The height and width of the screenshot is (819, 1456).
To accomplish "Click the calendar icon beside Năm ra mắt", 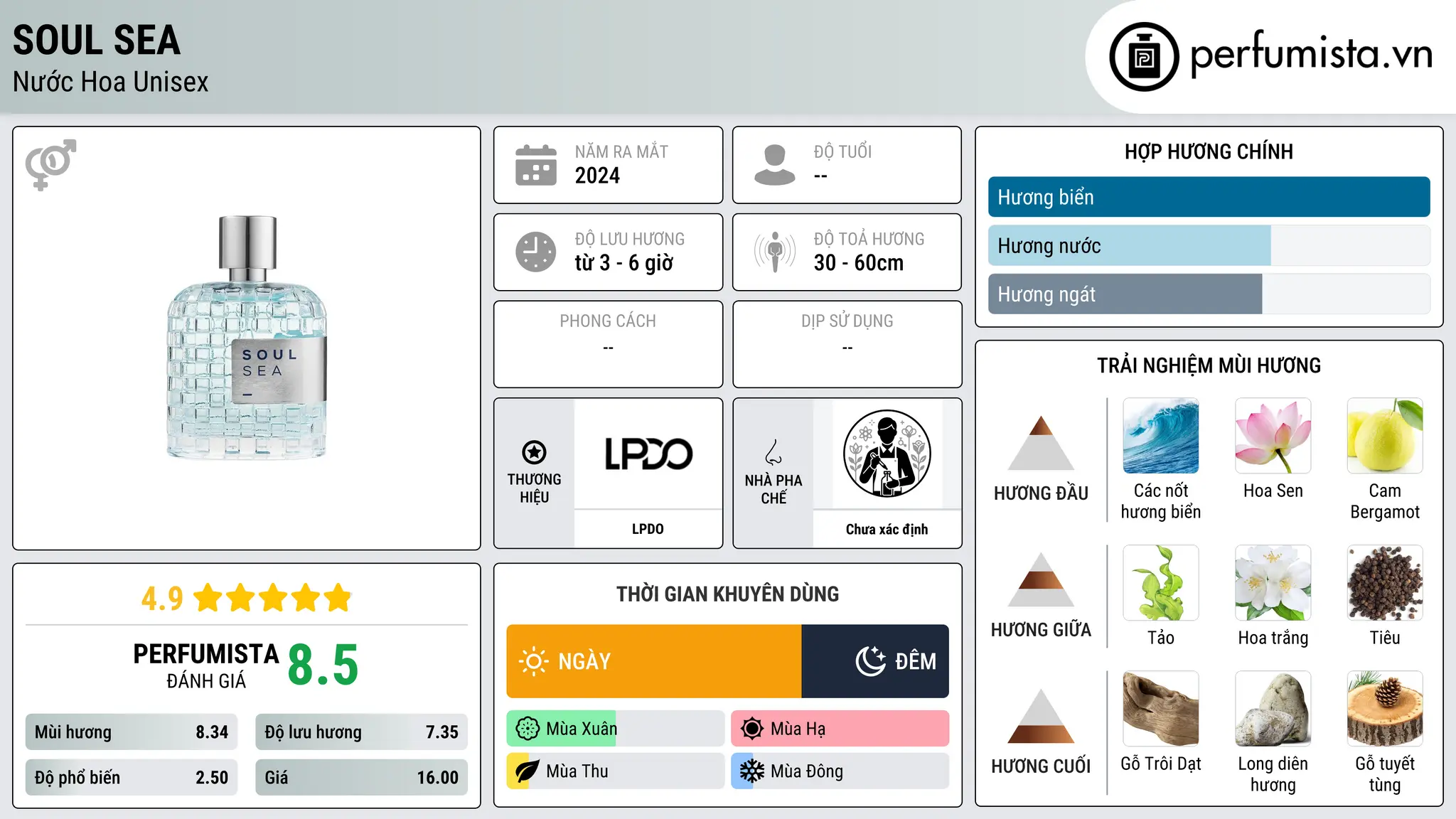I will tap(536, 165).
